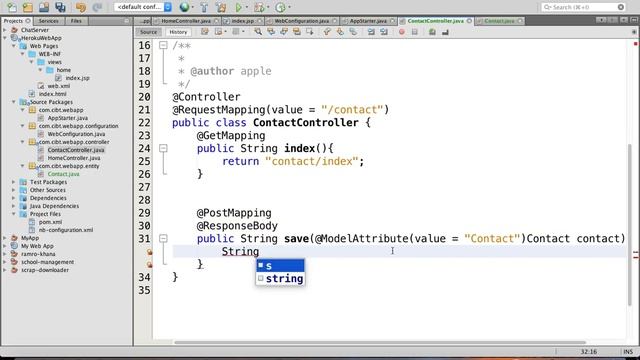
Task: Clear the search field with X button
Action: click(x=621, y=7)
